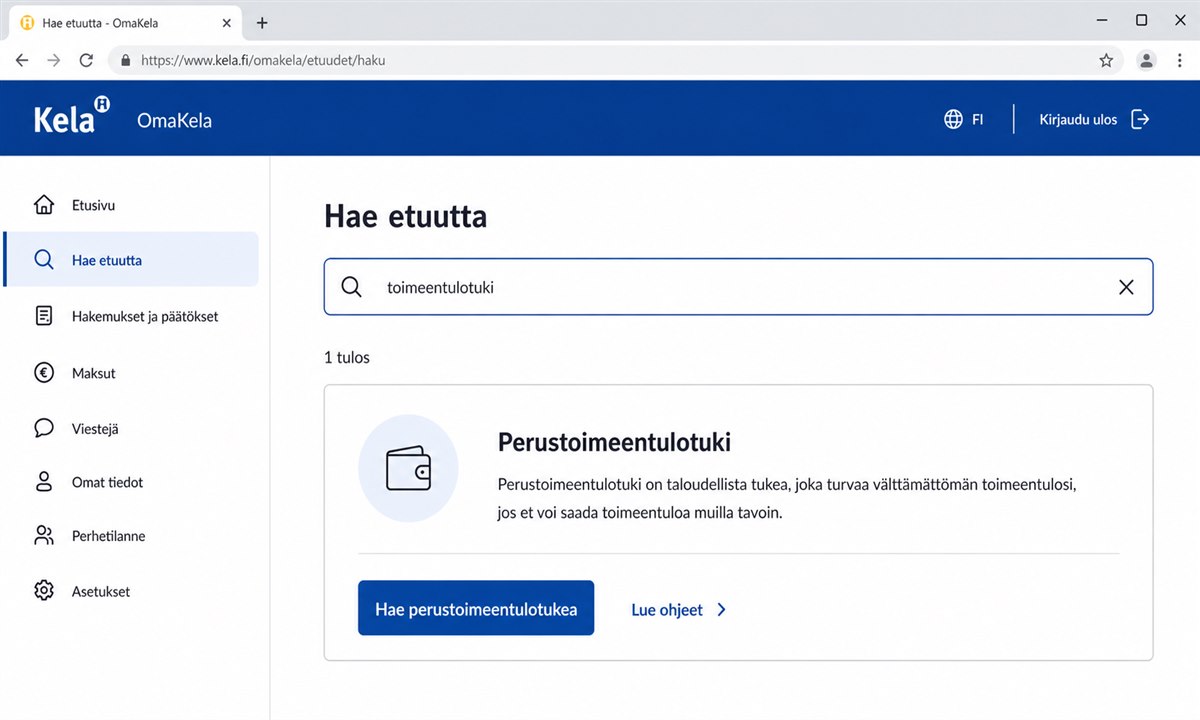Screen dimensions: 1200x720
Task: Click the Viestejä speech bubble icon
Action: click(44, 428)
